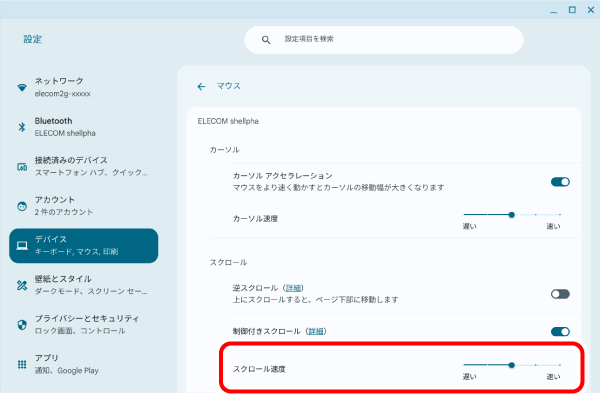The width and height of the screenshot is (600, 397).
Task: Click the search magnifier icon
Action: click(266, 39)
